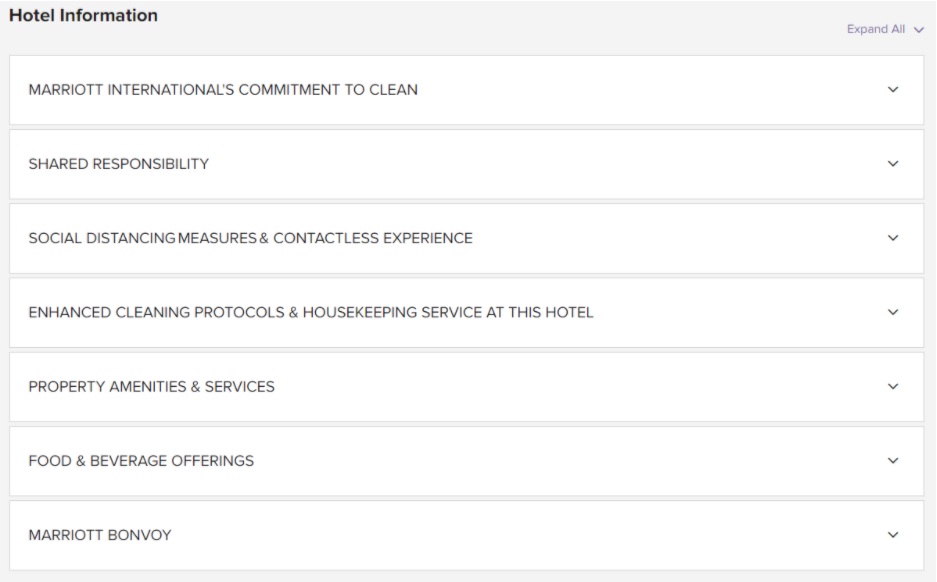Screen dimensions: 937x582
Task: Click the Enhanced Cleaning Protocols chevron arrow
Action: pos(893,312)
